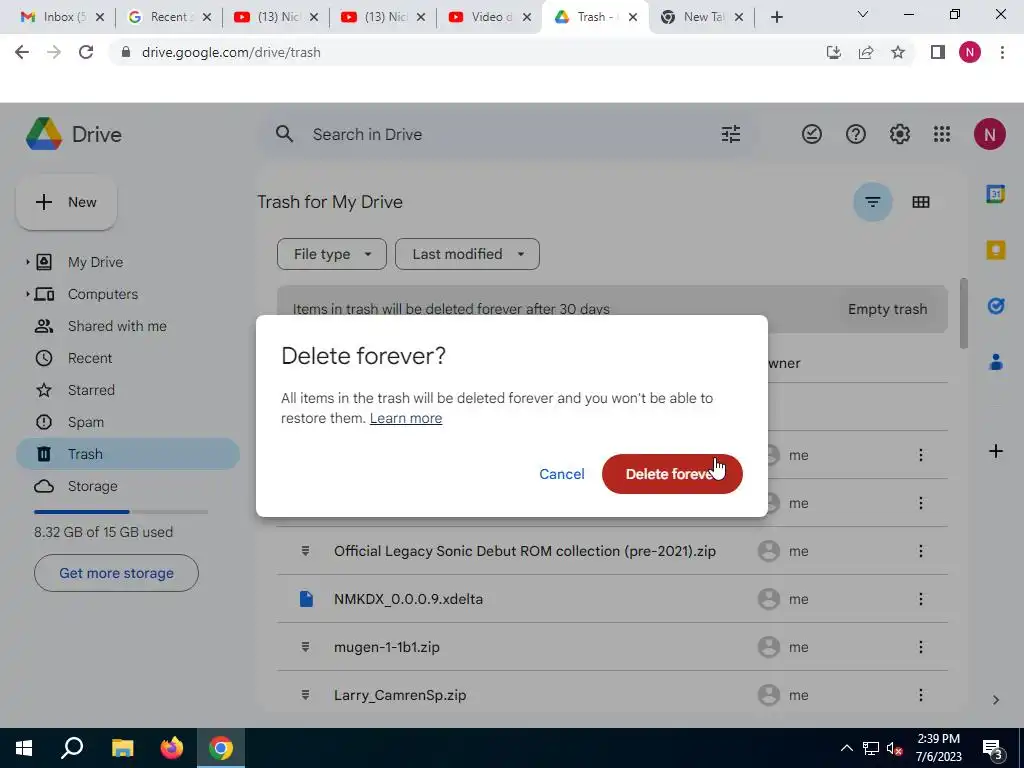Image resolution: width=1024 pixels, height=768 pixels.
Task: Open the Help question mark icon
Action: [x=856, y=135]
